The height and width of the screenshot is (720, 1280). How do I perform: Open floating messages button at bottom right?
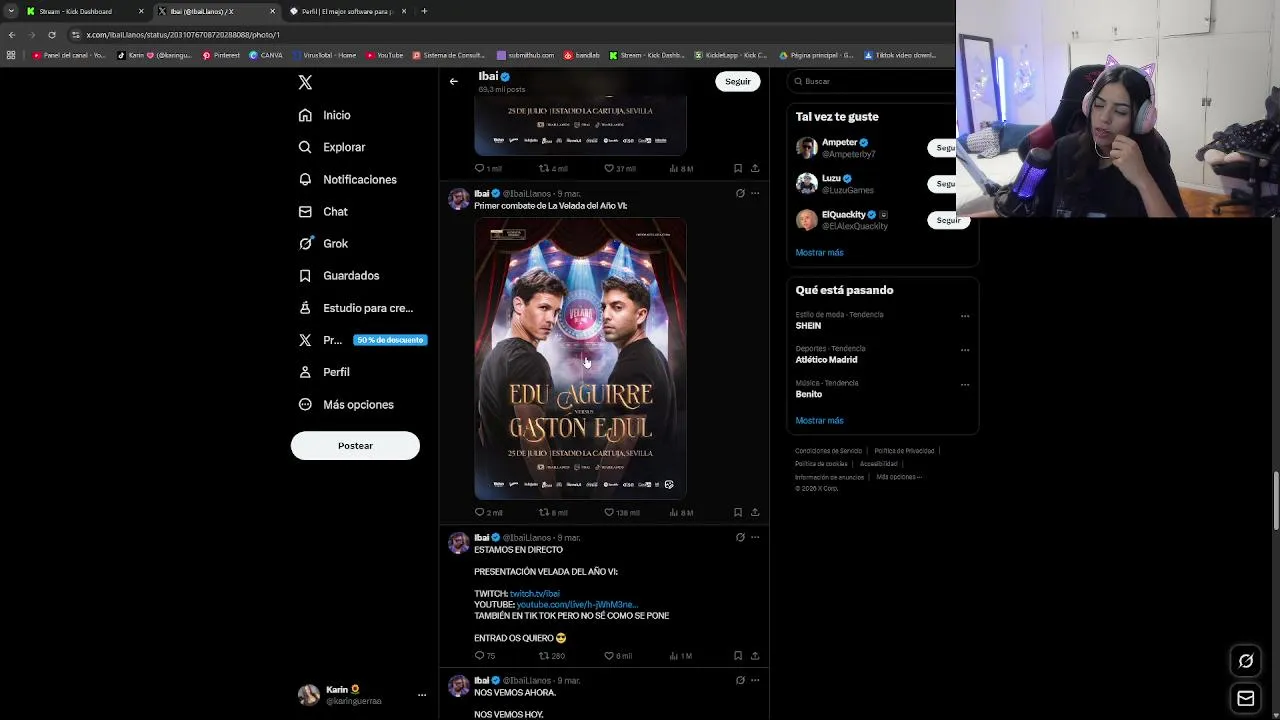(1246, 699)
